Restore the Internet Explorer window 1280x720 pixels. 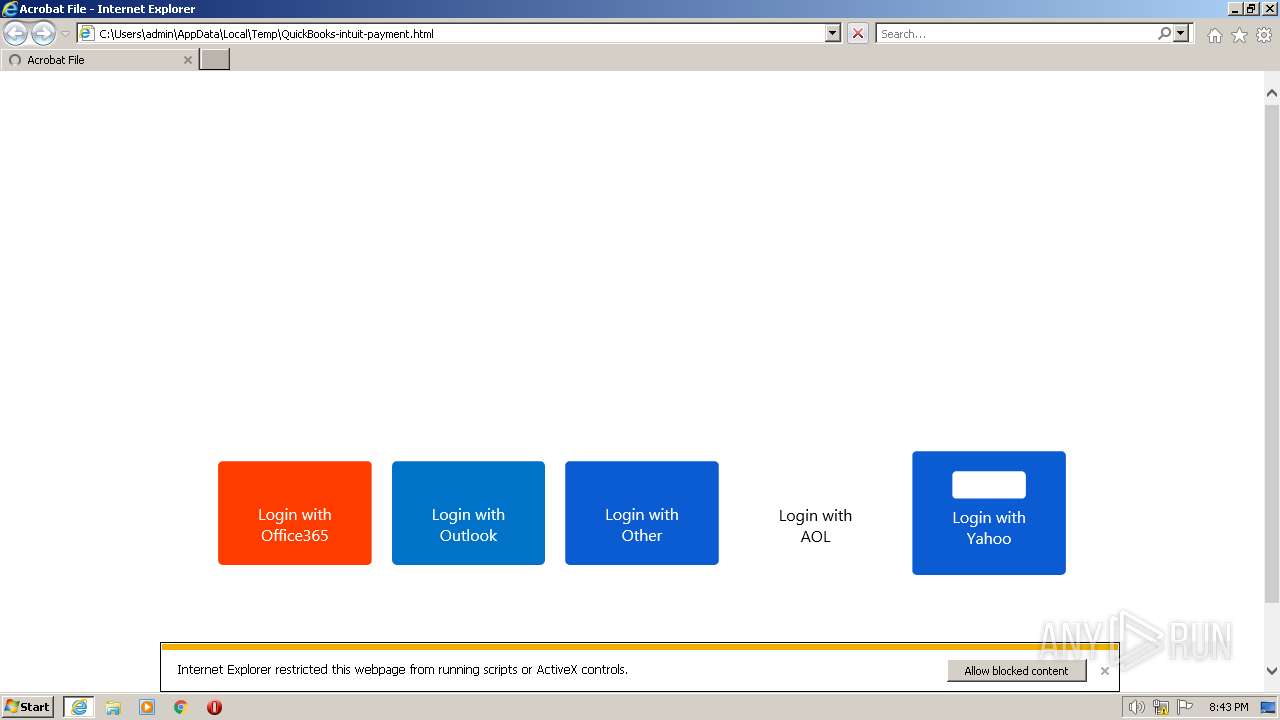[1251, 9]
